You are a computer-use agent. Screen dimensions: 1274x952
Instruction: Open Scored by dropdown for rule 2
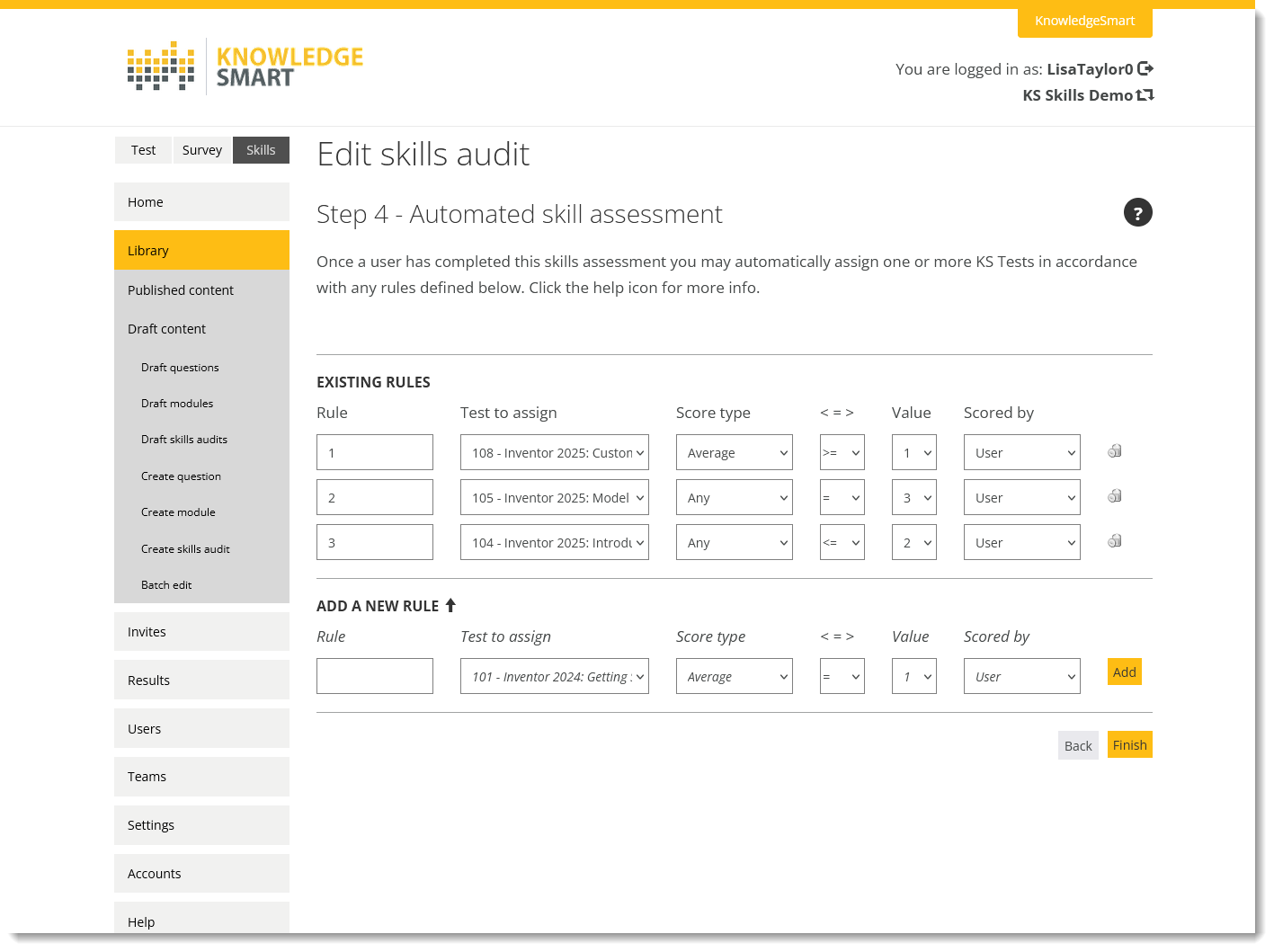pyautogui.click(x=1022, y=497)
